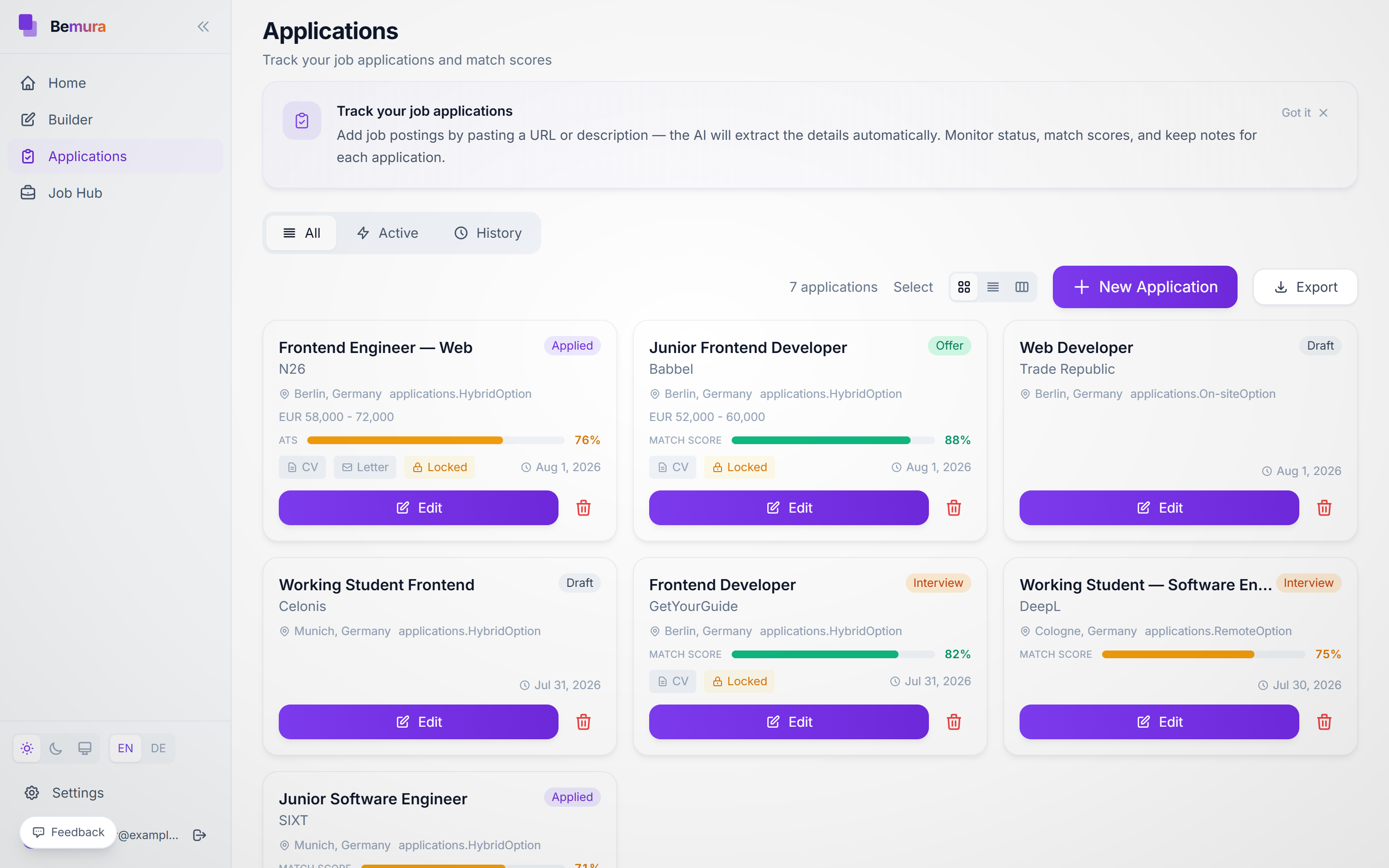Screen dimensions: 1389x868
Task: Open the Feedback button
Action: [68, 832]
